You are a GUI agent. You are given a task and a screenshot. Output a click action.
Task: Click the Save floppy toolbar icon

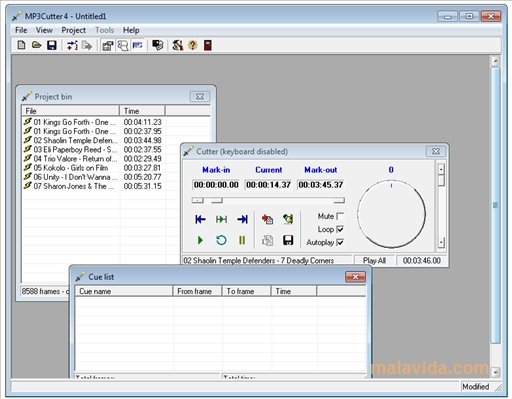pyautogui.click(x=51, y=45)
